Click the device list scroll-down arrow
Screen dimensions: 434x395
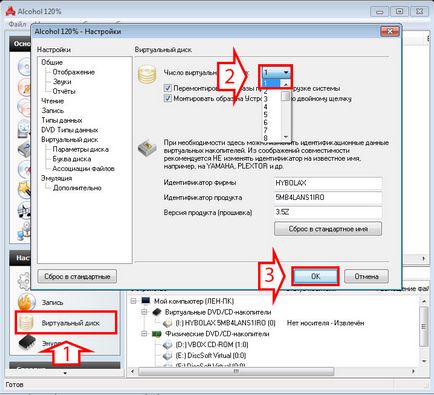point(424,361)
